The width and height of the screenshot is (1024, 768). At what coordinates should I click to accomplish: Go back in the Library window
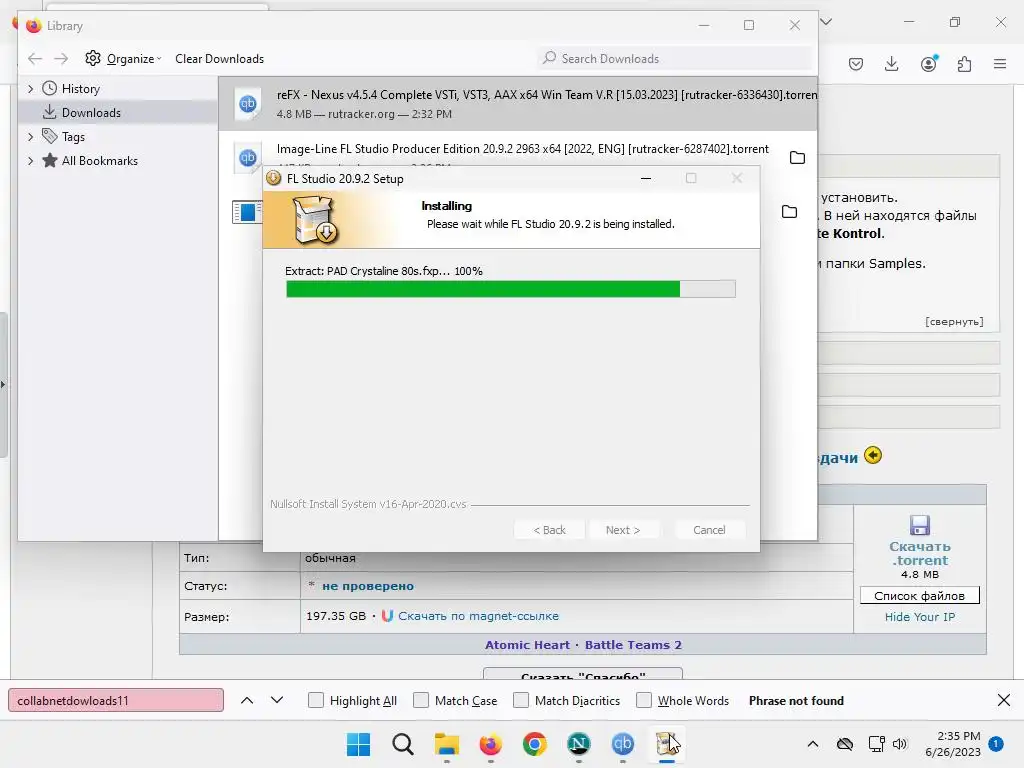coord(35,59)
